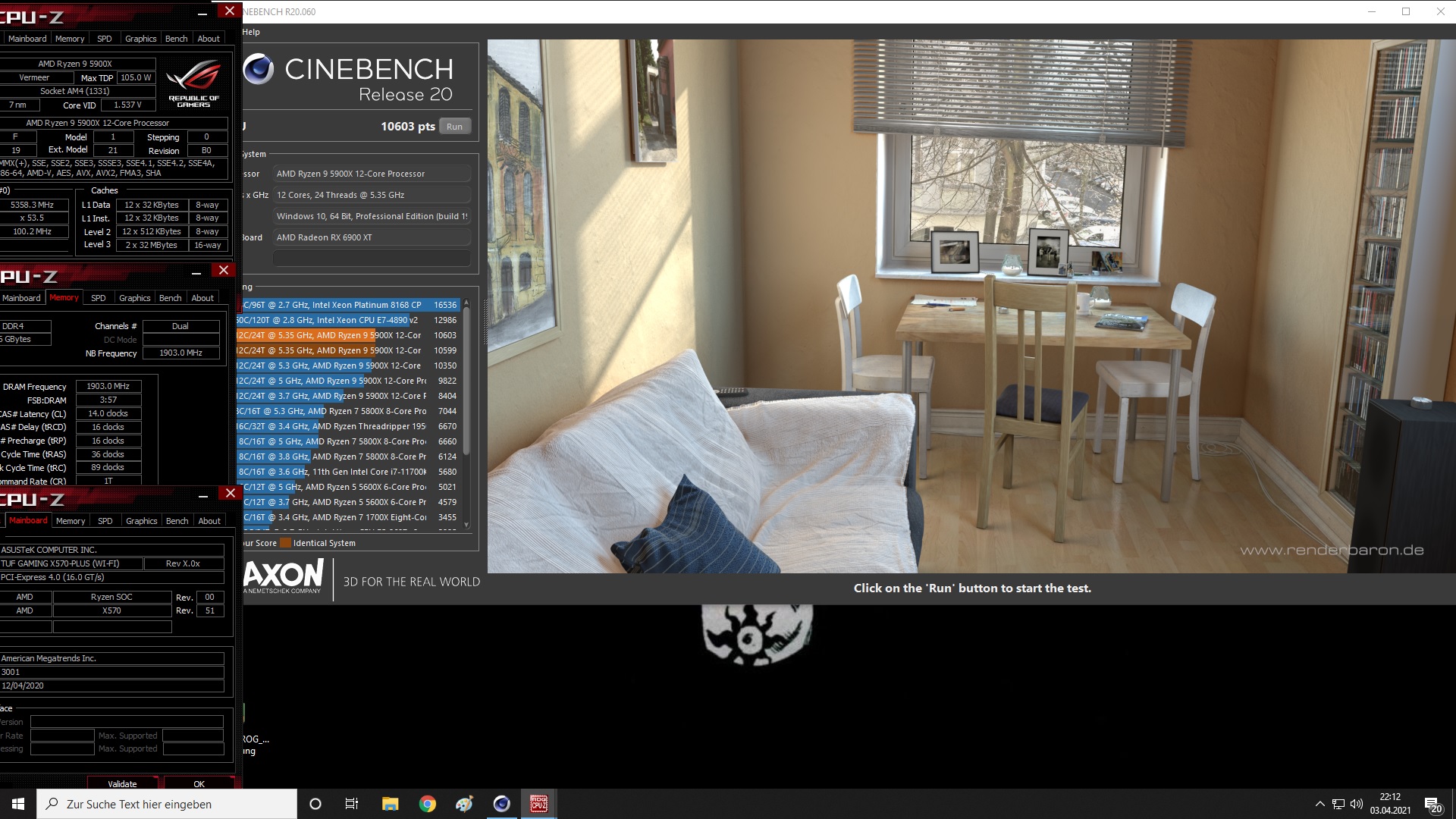Viewport: 1456px width, 819px height.
Task: Select the 11th Gen Intel Core i7-11700K row
Action: [347, 472]
